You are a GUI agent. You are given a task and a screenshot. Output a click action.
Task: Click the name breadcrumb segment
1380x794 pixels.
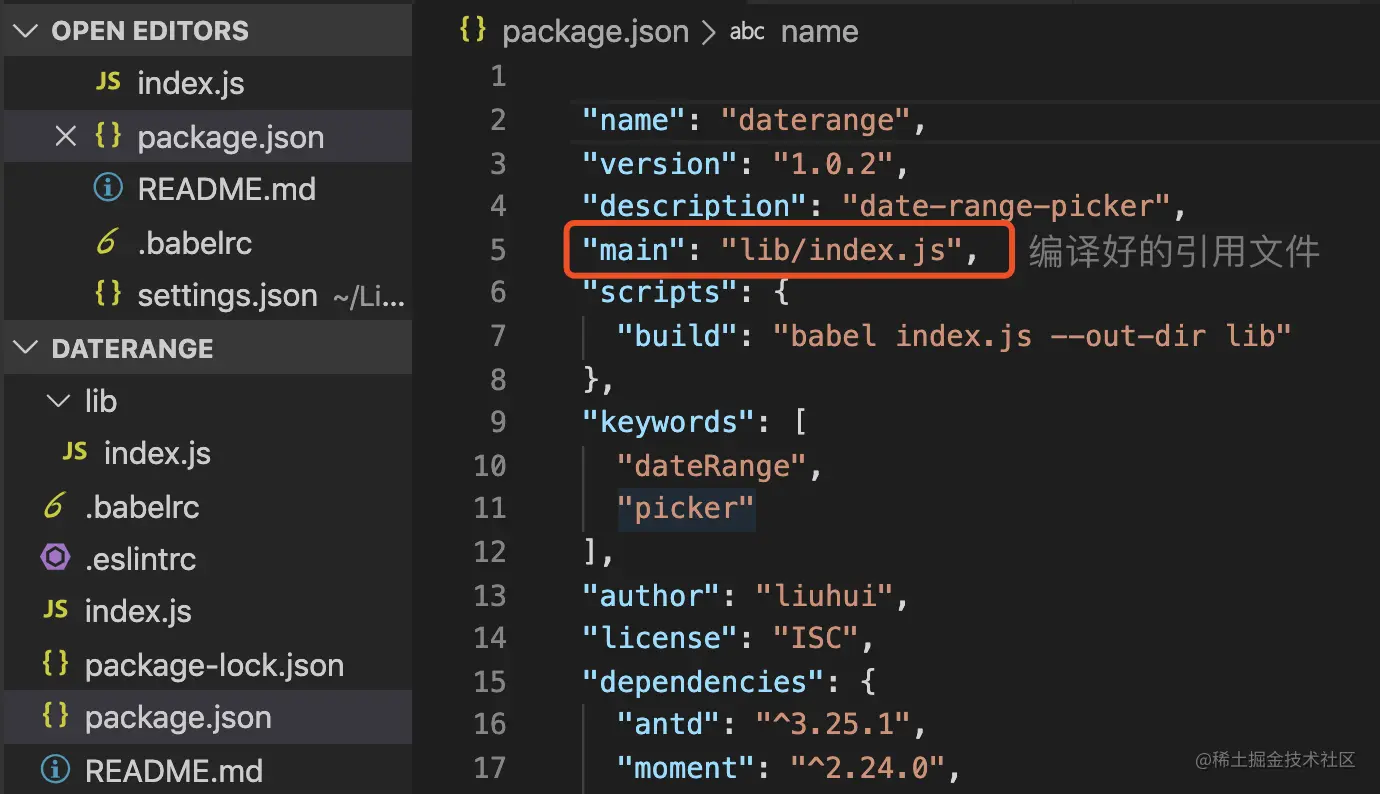(819, 32)
